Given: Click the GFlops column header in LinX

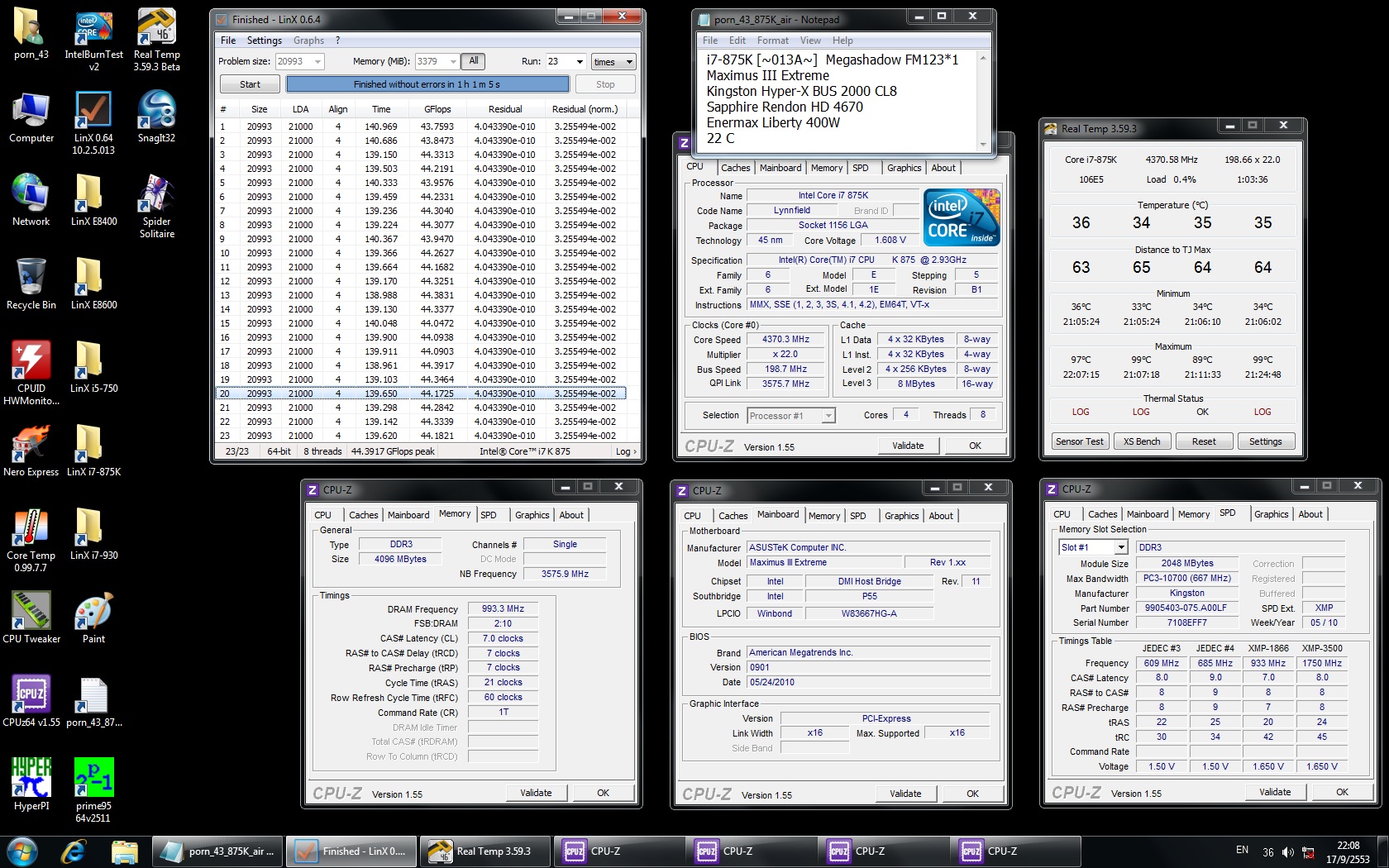Looking at the screenshot, I should click(437, 109).
